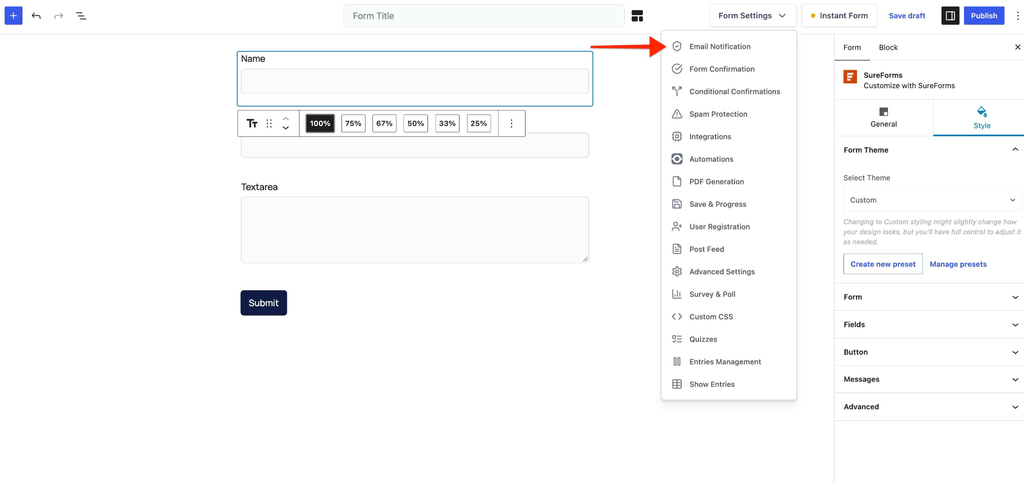
Task: Click the Name text input field
Action: (415, 82)
